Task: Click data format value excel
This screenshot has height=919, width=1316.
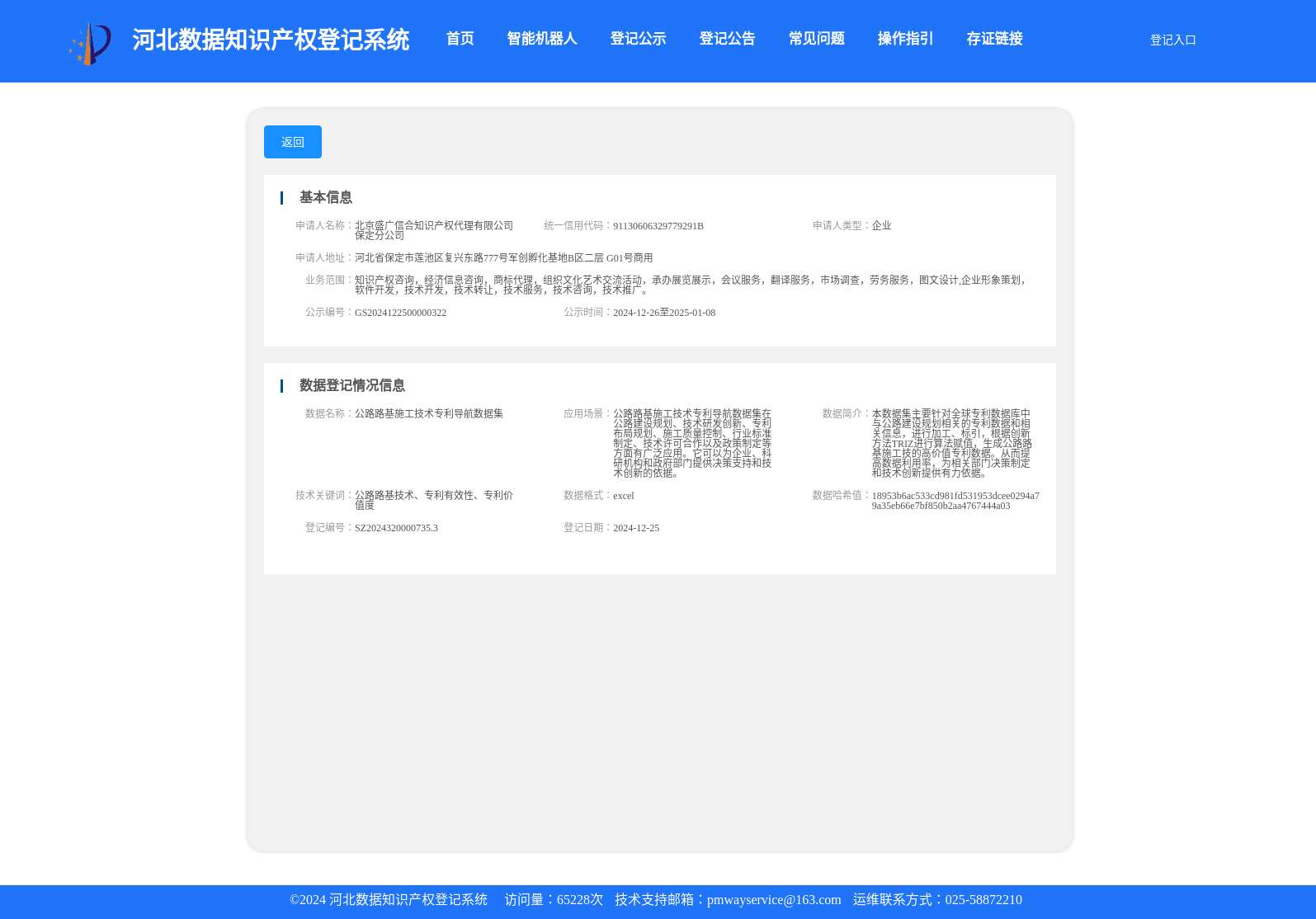Action: [623, 496]
